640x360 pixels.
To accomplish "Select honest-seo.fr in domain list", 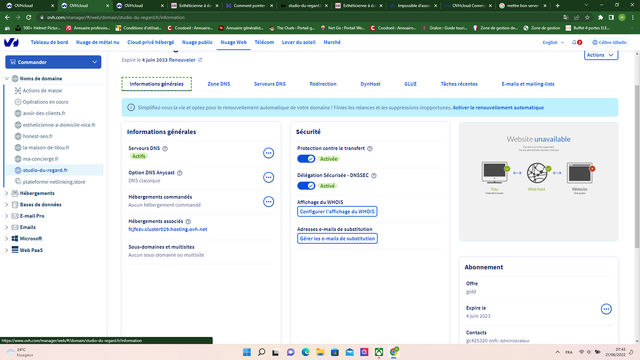I will tap(38, 136).
